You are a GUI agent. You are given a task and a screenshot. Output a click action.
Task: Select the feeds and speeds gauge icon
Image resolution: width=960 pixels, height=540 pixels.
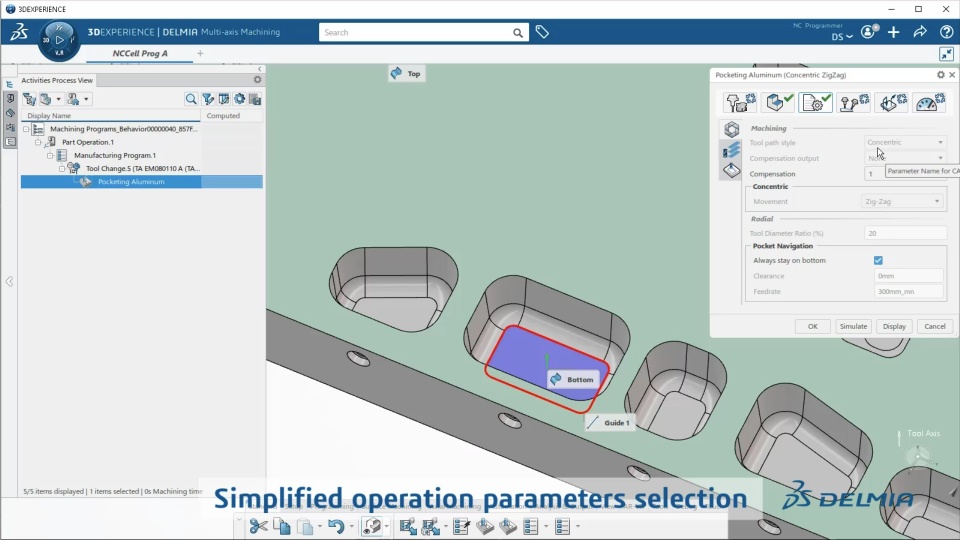pyautogui.click(x=930, y=102)
